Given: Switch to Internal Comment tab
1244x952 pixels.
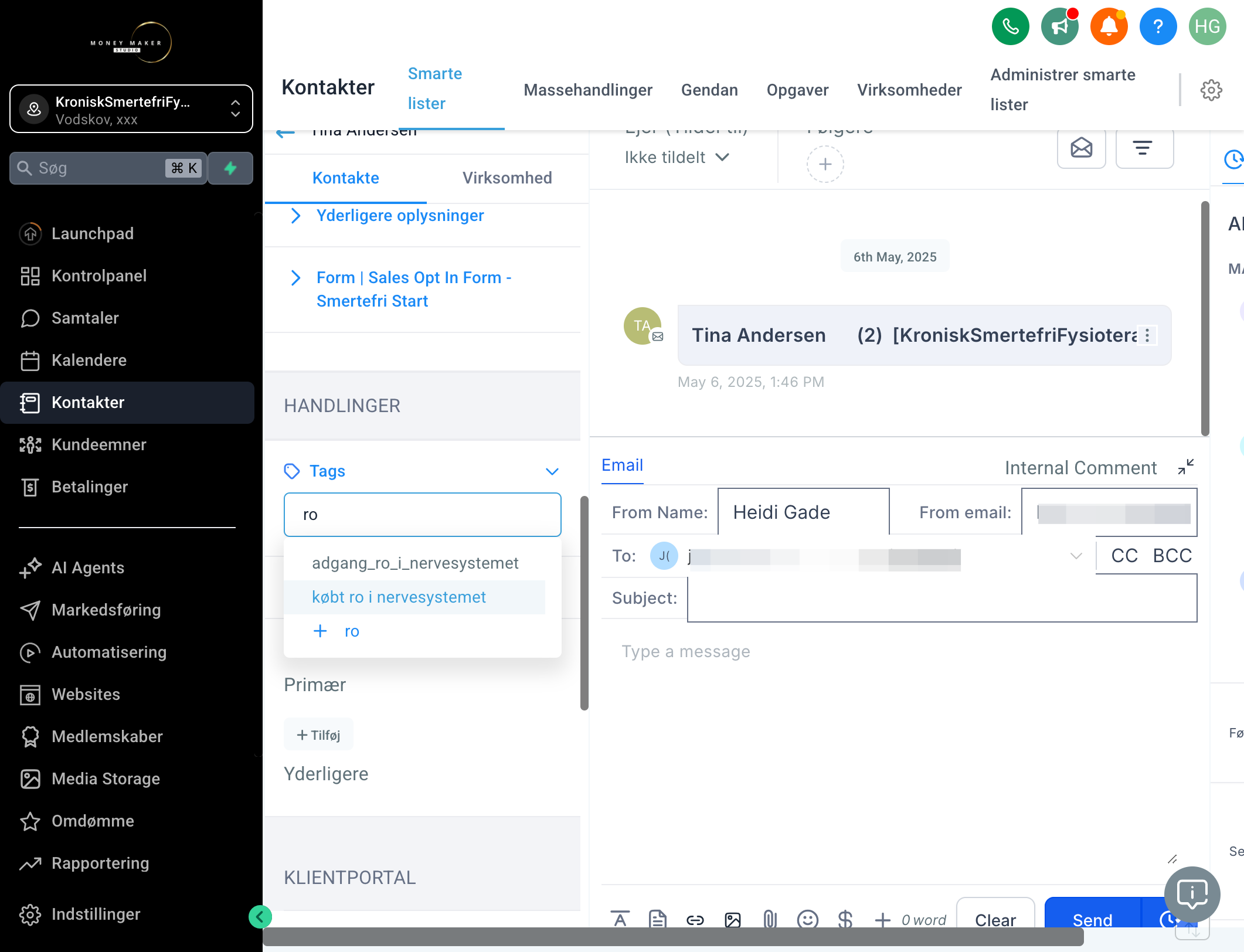Looking at the screenshot, I should point(1080,468).
